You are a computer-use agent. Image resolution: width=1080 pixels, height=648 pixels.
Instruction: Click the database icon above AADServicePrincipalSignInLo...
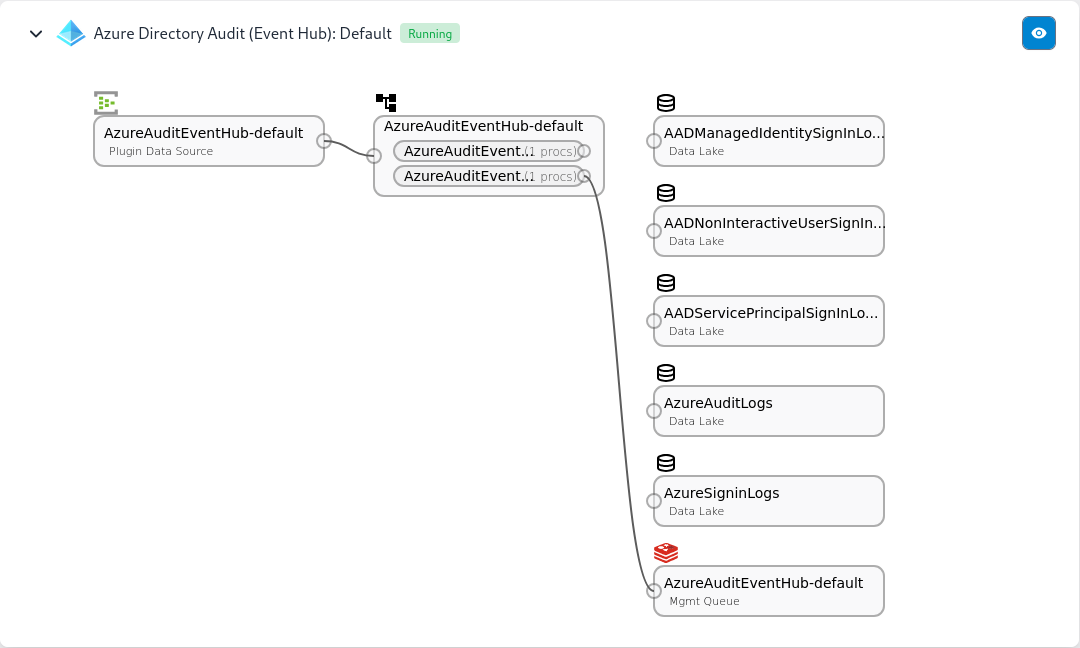[666, 283]
